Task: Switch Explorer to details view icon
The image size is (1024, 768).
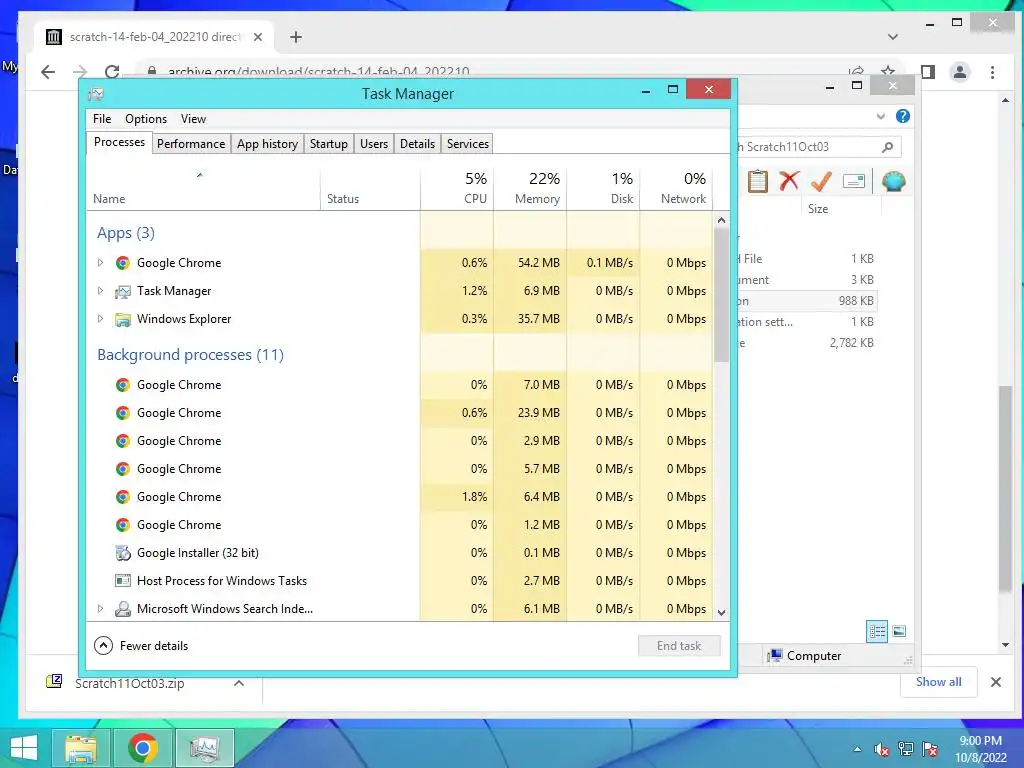Action: point(877,631)
